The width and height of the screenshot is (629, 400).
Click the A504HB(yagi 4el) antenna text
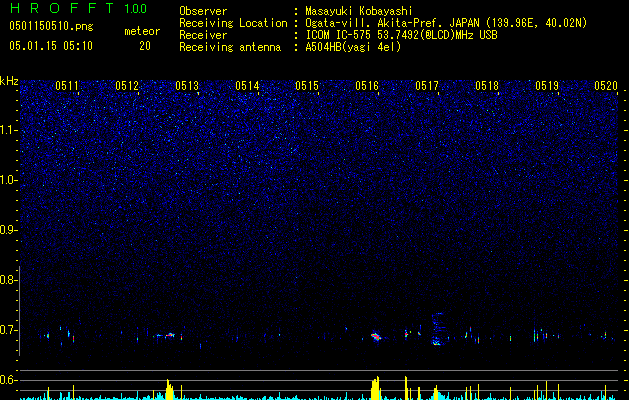click(353, 47)
